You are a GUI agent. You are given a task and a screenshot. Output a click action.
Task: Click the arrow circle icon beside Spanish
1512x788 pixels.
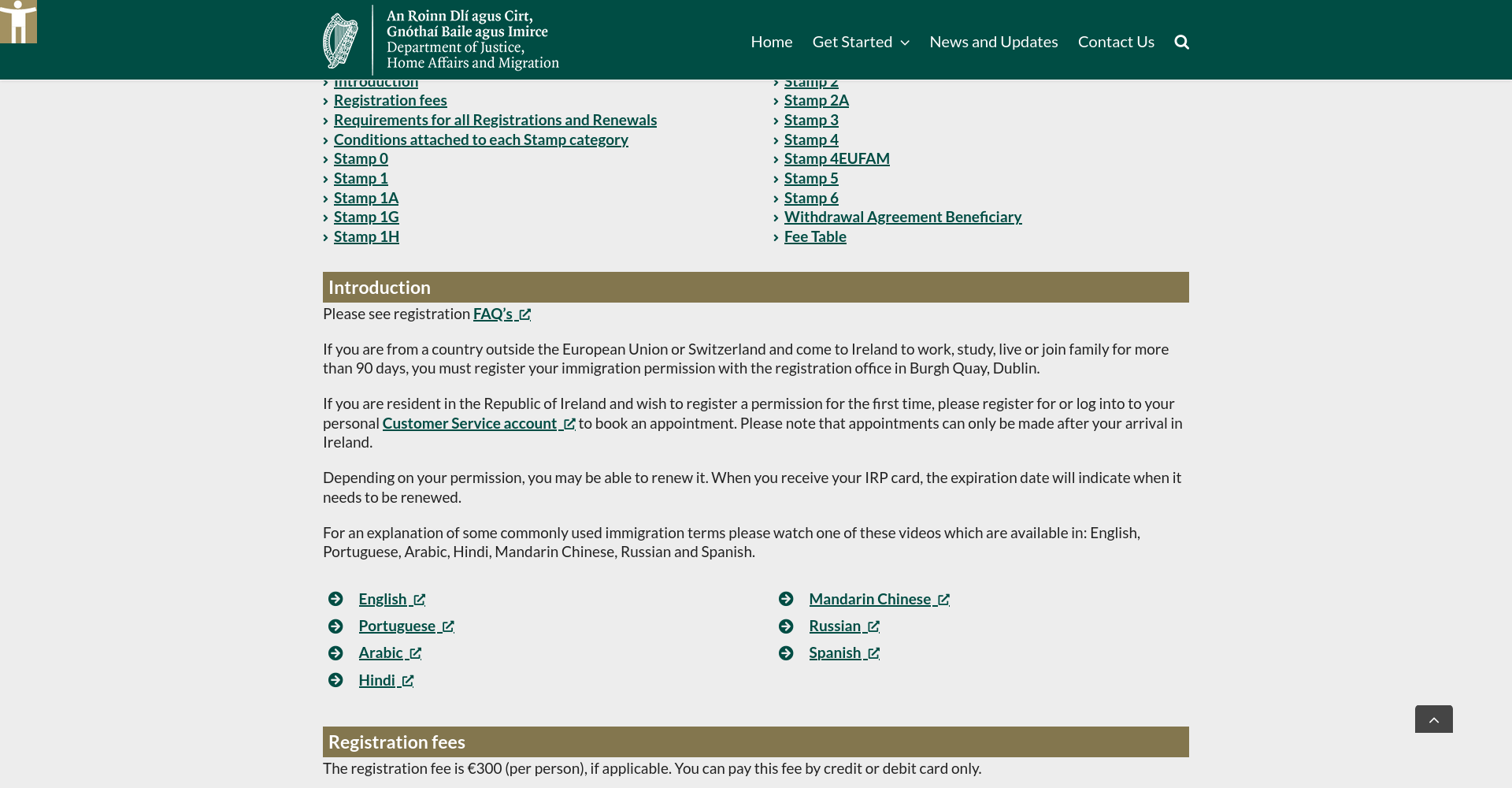click(786, 653)
